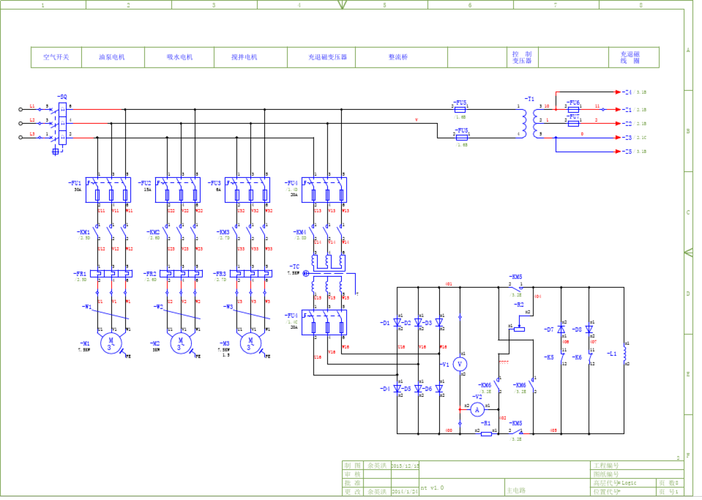This screenshot has width=702, height=500.
Task: Click the -KM1 contactor label
Action: [84, 232]
